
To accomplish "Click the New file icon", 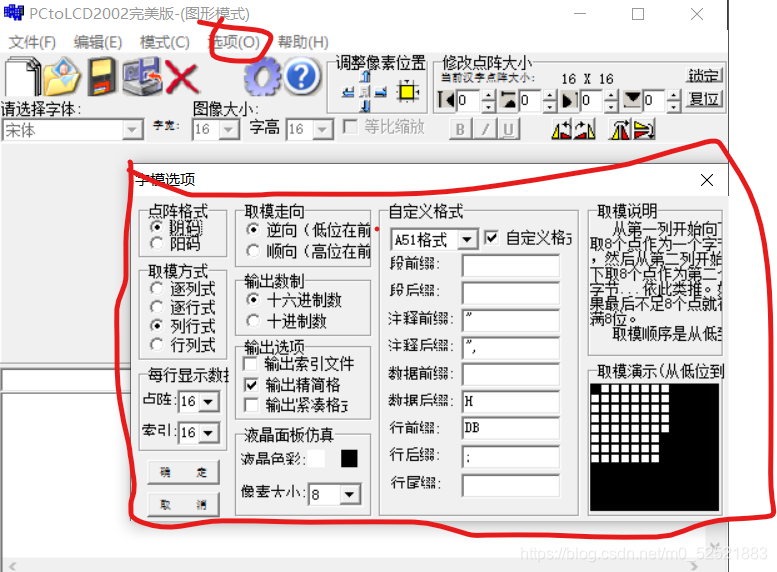I will tap(22, 76).
